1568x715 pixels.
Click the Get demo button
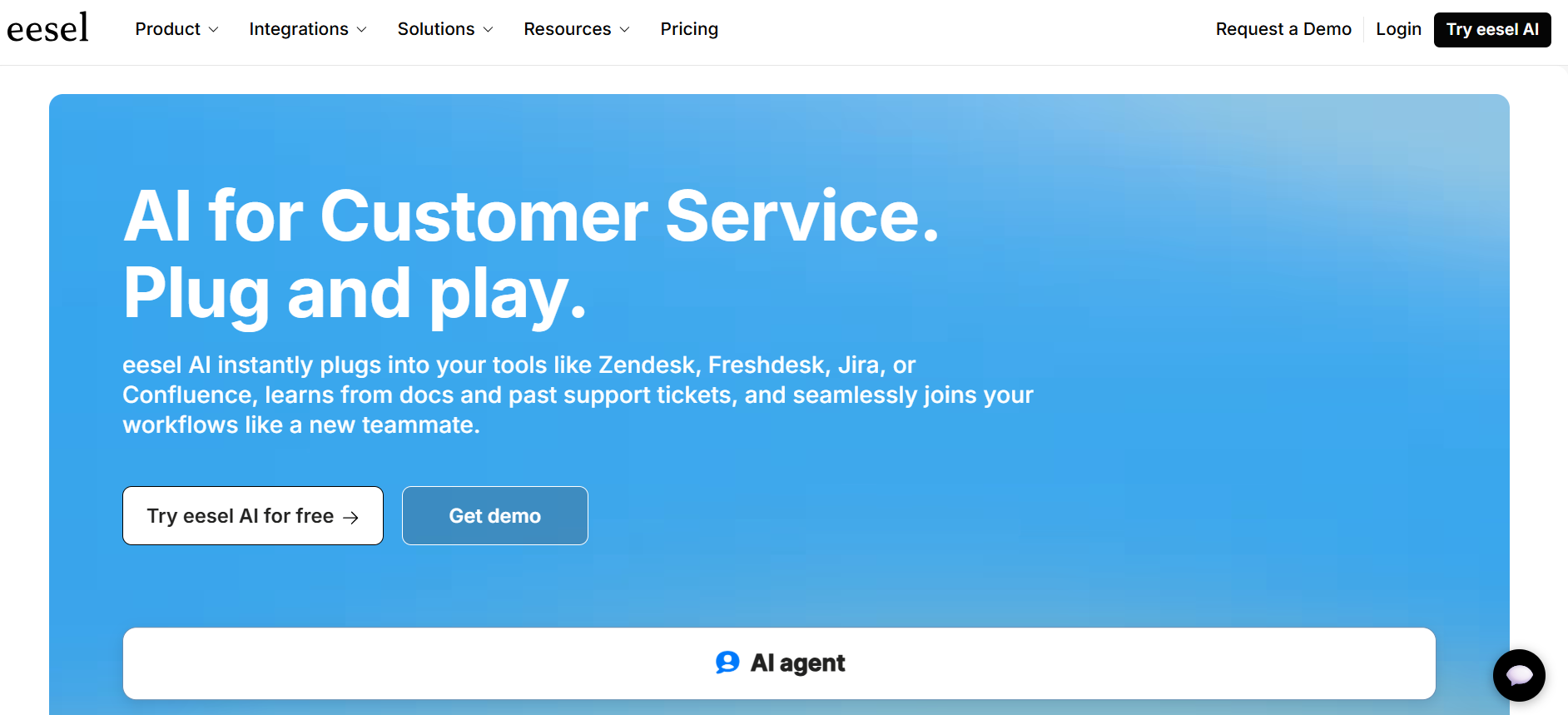(495, 516)
